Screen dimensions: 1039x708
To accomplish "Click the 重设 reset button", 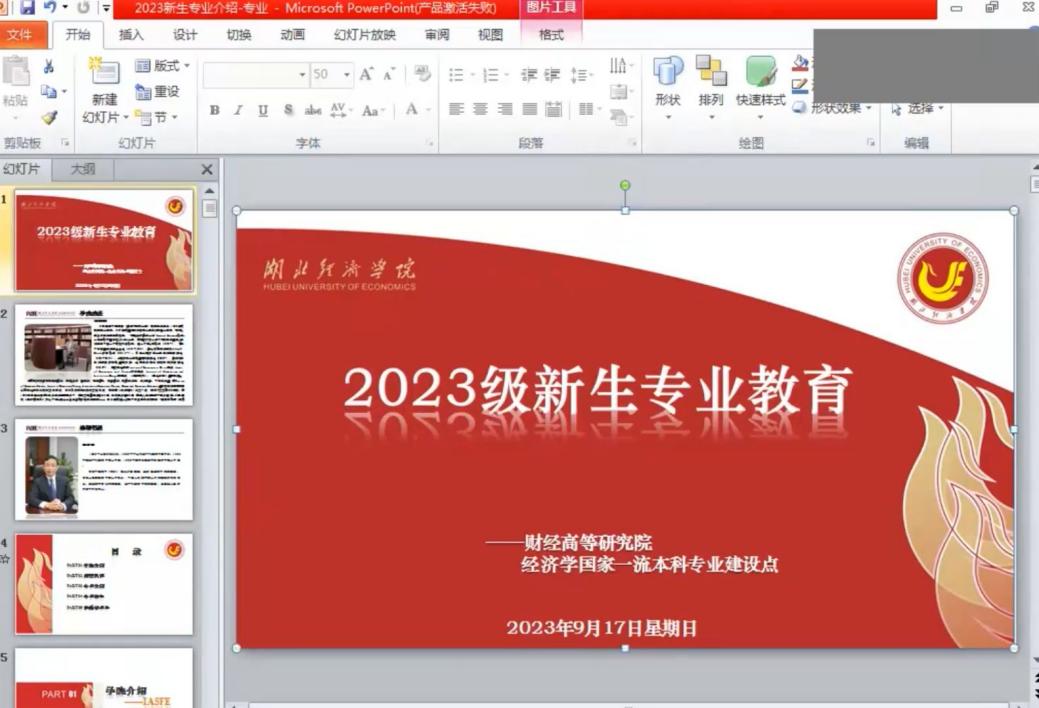I will click(x=157, y=91).
